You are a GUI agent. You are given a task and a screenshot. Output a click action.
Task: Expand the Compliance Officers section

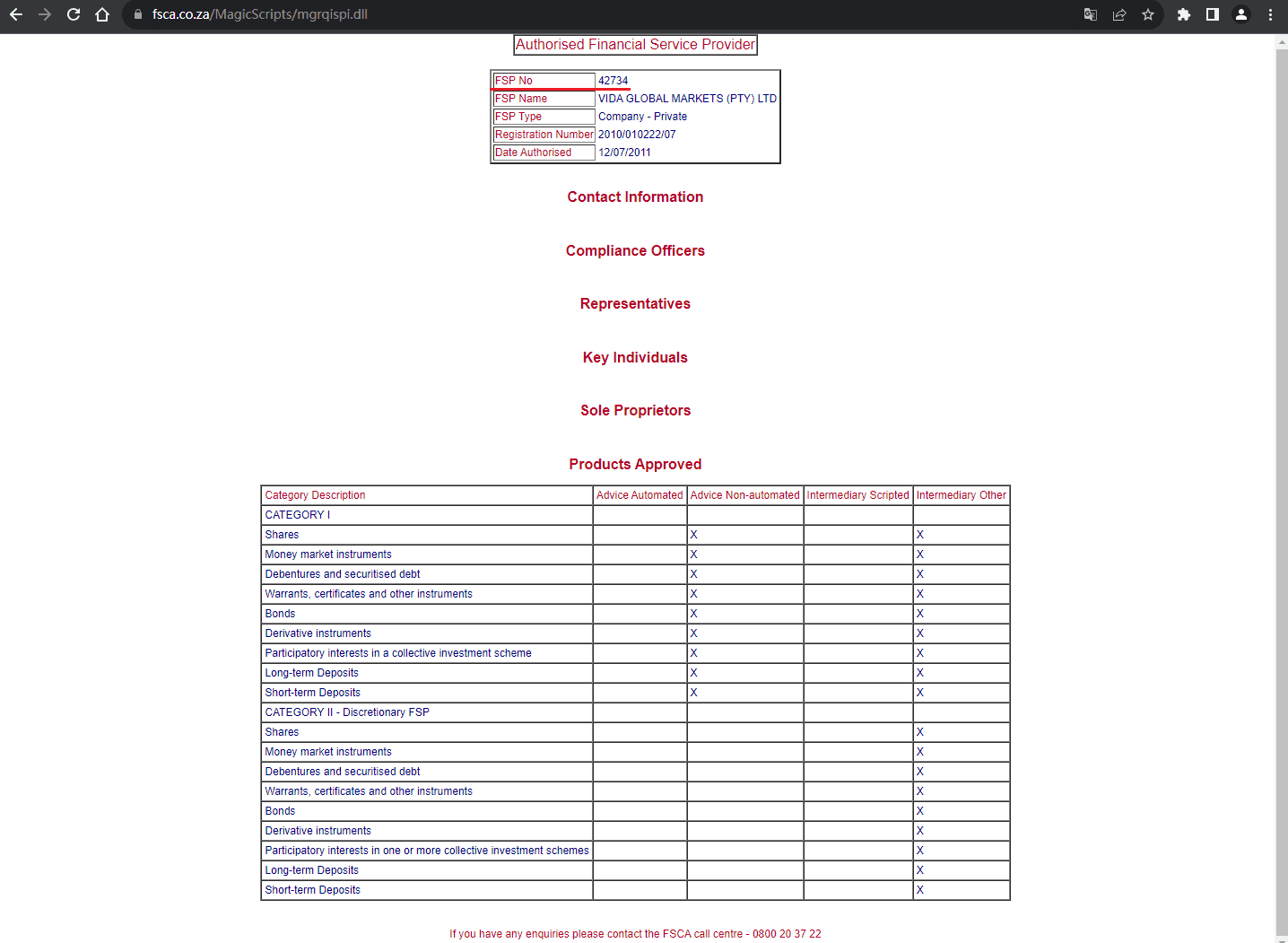pyautogui.click(x=635, y=251)
